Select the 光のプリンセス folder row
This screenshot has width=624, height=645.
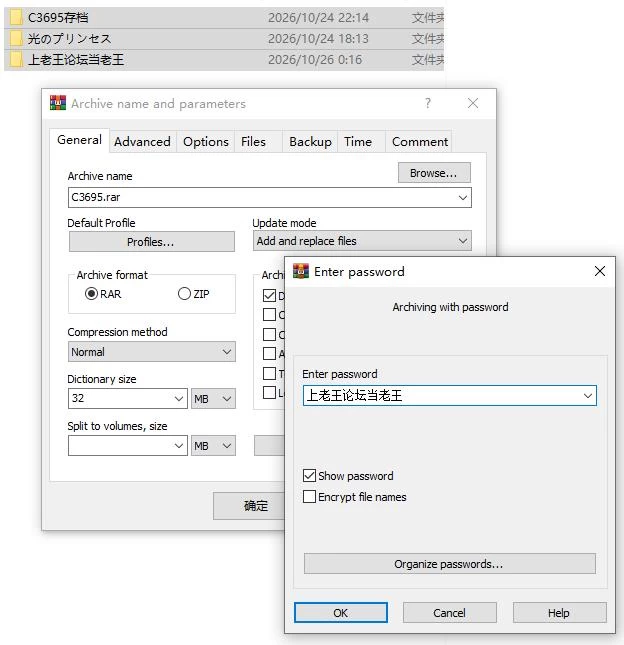224,39
